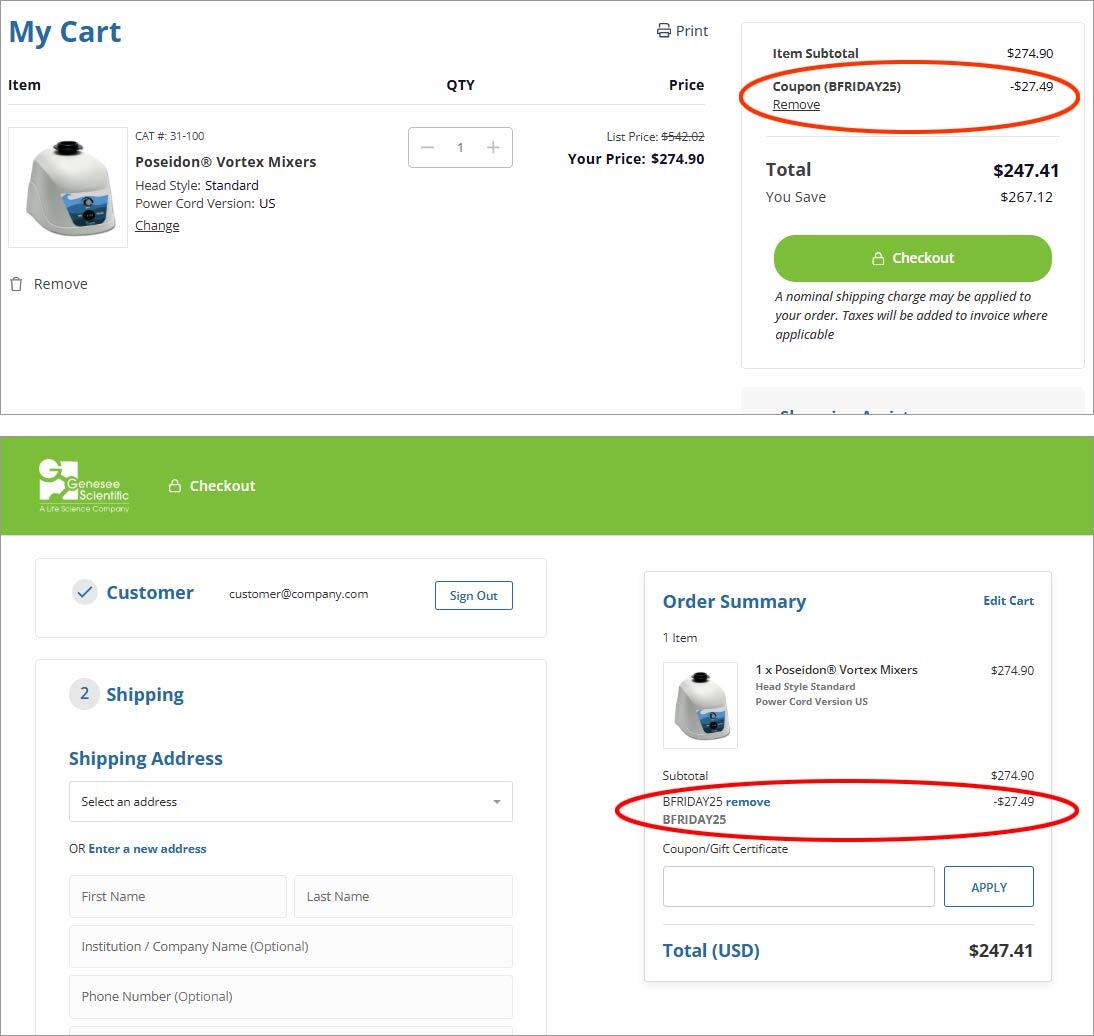Increase quantity with the plus button

(x=493, y=148)
